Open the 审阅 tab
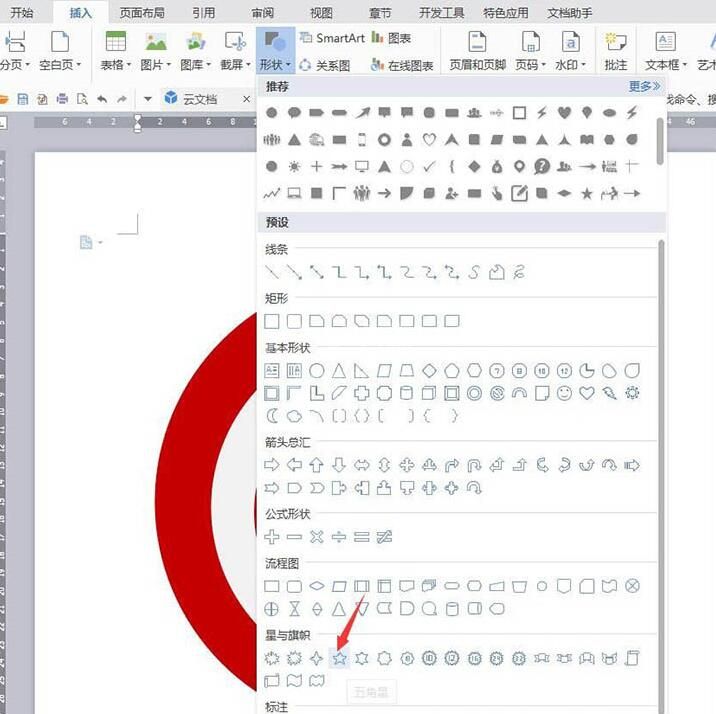Image resolution: width=716 pixels, height=714 pixels. click(x=263, y=12)
